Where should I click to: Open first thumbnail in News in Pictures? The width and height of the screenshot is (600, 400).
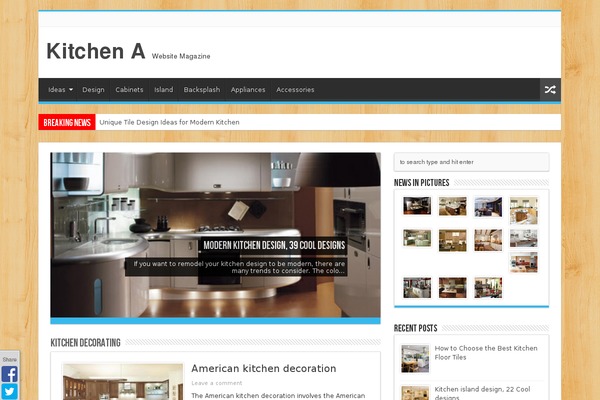pos(417,206)
